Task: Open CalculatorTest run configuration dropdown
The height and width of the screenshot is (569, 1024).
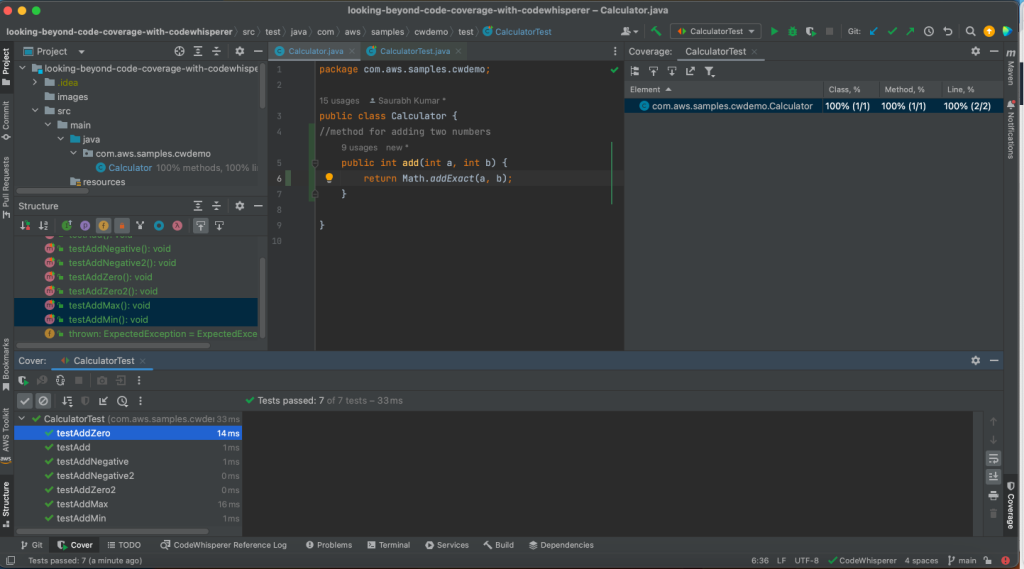Action: coord(716,31)
